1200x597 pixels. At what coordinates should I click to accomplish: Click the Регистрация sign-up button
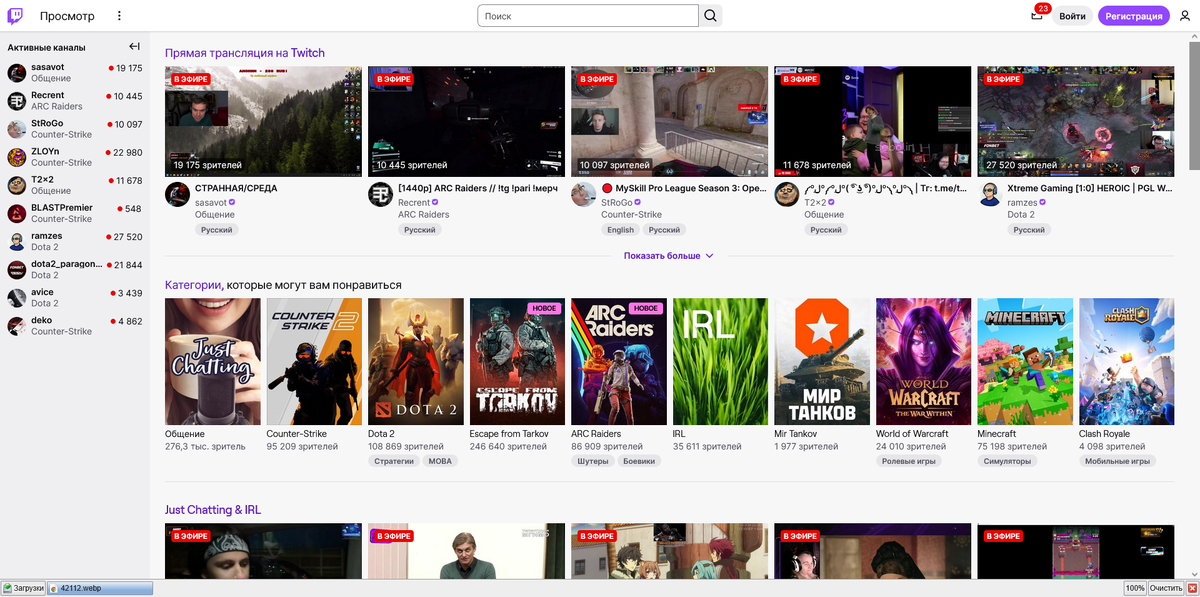[x=1133, y=16]
